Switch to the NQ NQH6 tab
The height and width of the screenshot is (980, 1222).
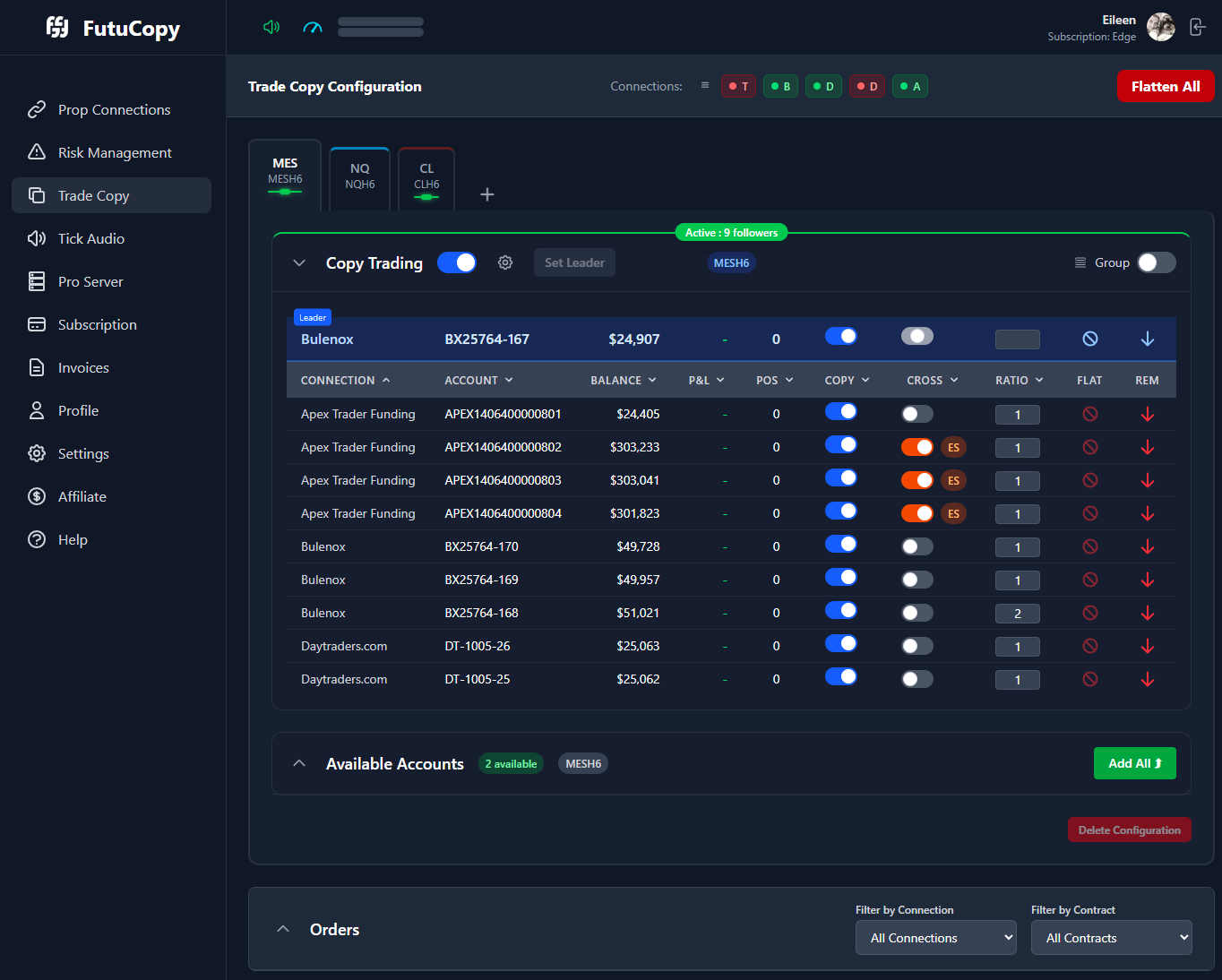click(360, 176)
